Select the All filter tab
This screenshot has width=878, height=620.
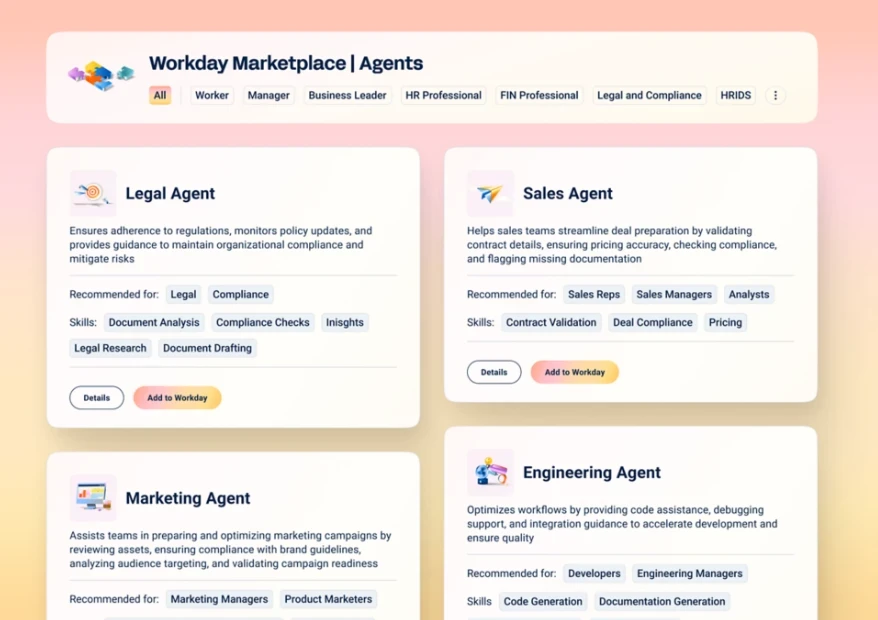tap(160, 96)
